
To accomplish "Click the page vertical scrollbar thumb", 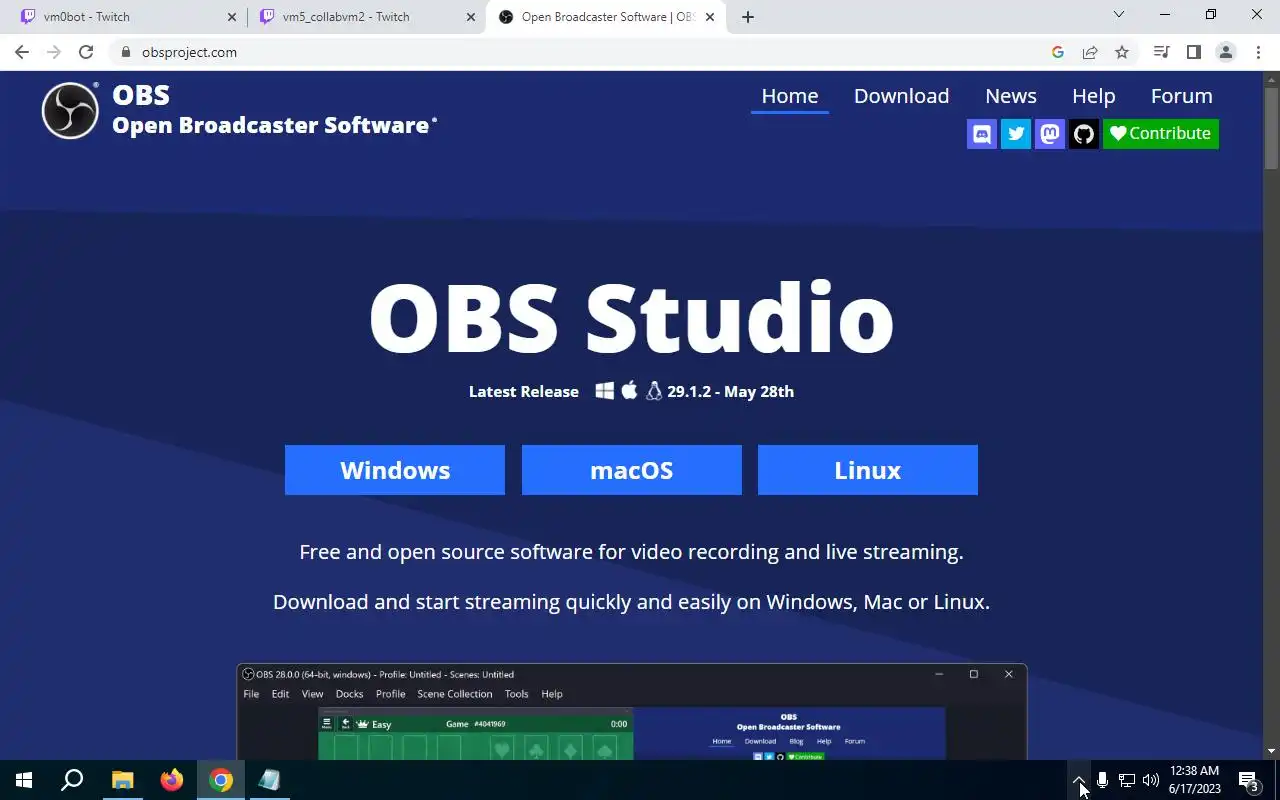I will pyautogui.click(x=1271, y=127).
